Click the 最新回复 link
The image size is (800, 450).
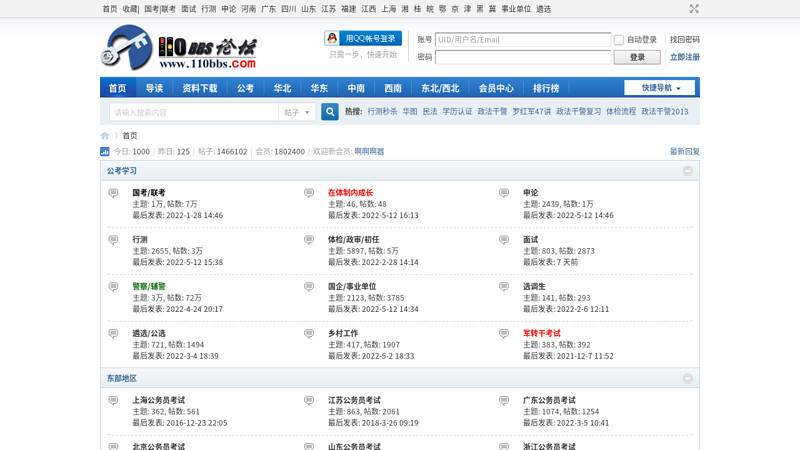pyautogui.click(x=685, y=152)
